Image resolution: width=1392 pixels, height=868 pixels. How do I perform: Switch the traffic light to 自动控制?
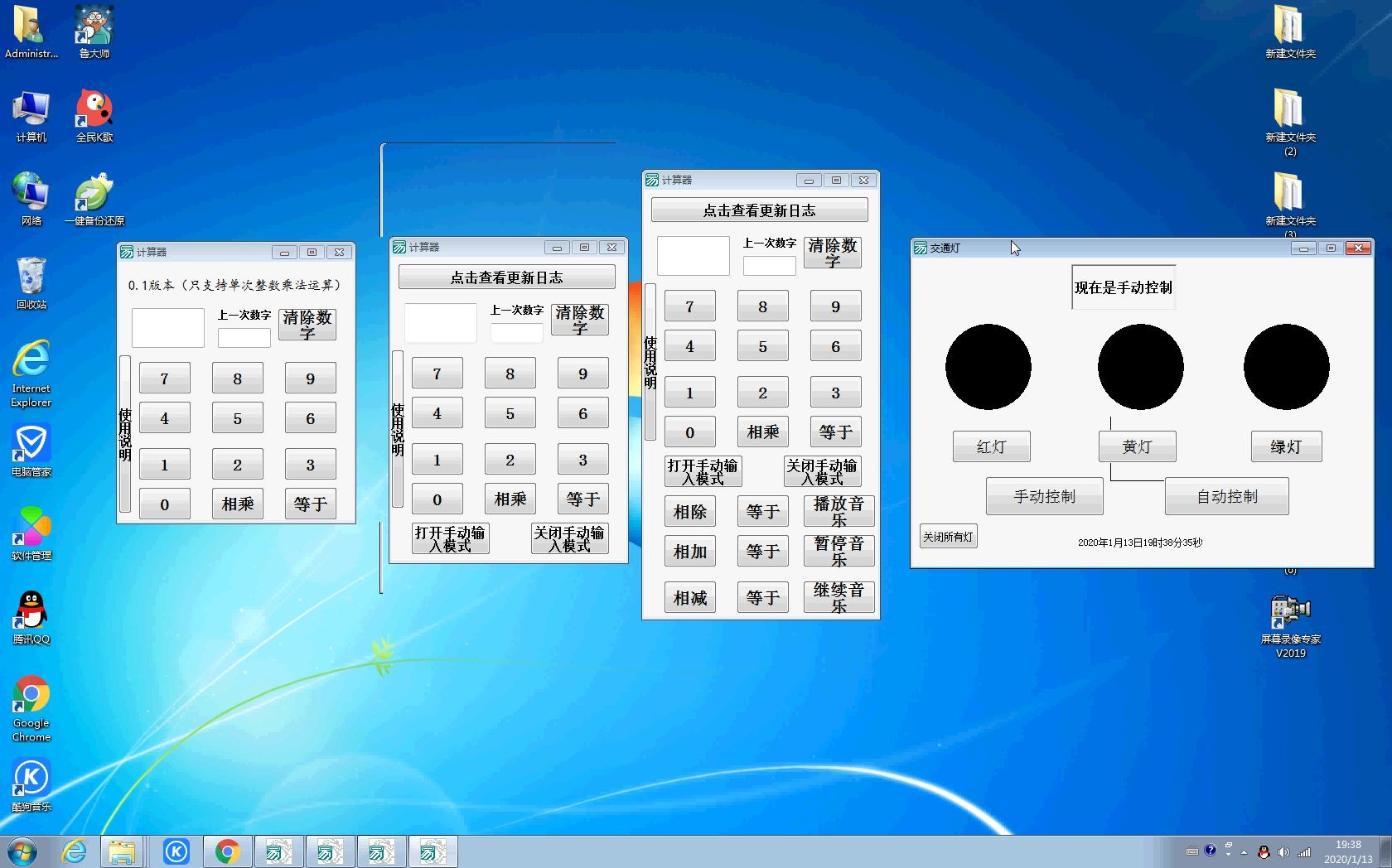point(1226,496)
